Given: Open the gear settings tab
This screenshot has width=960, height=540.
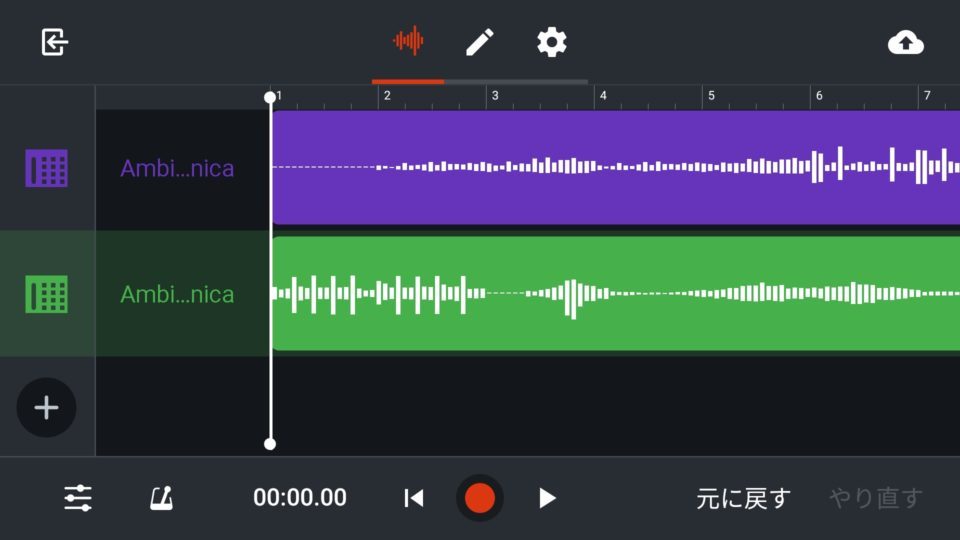Looking at the screenshot, I should [x=552, y=42].
